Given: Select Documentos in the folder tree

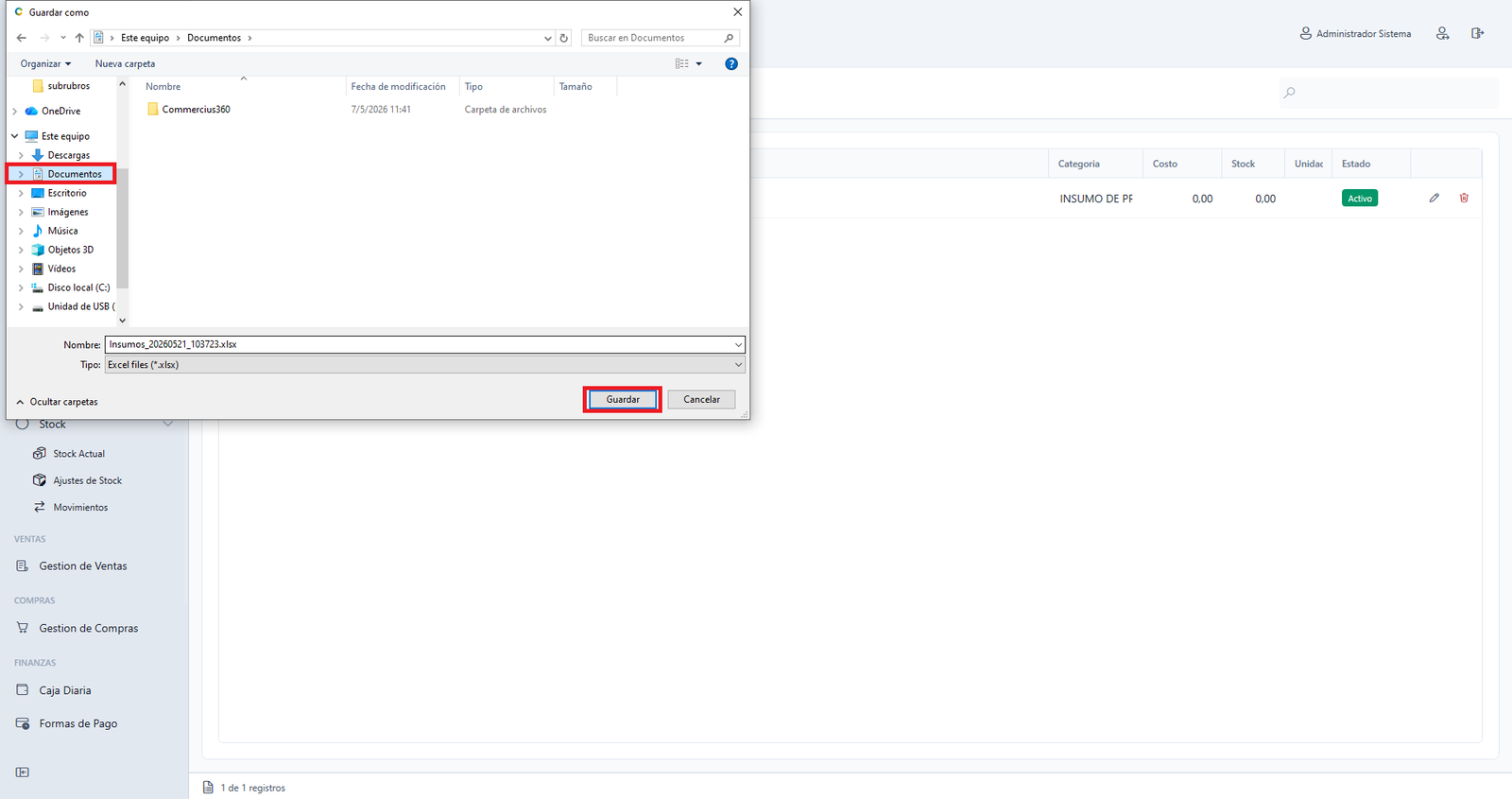Looking at the screenshot, I should (75, 174).
